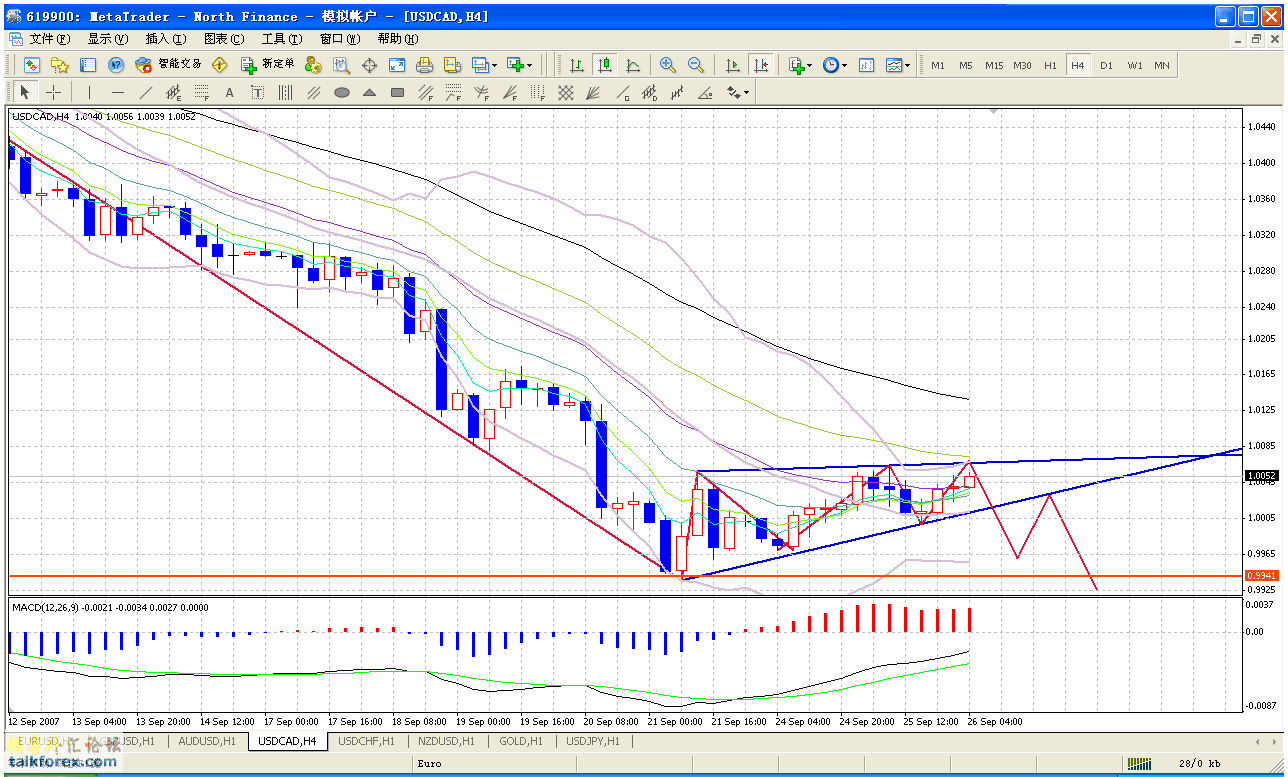Switch to the GOLD,H1 chart tab

(521, 741)
